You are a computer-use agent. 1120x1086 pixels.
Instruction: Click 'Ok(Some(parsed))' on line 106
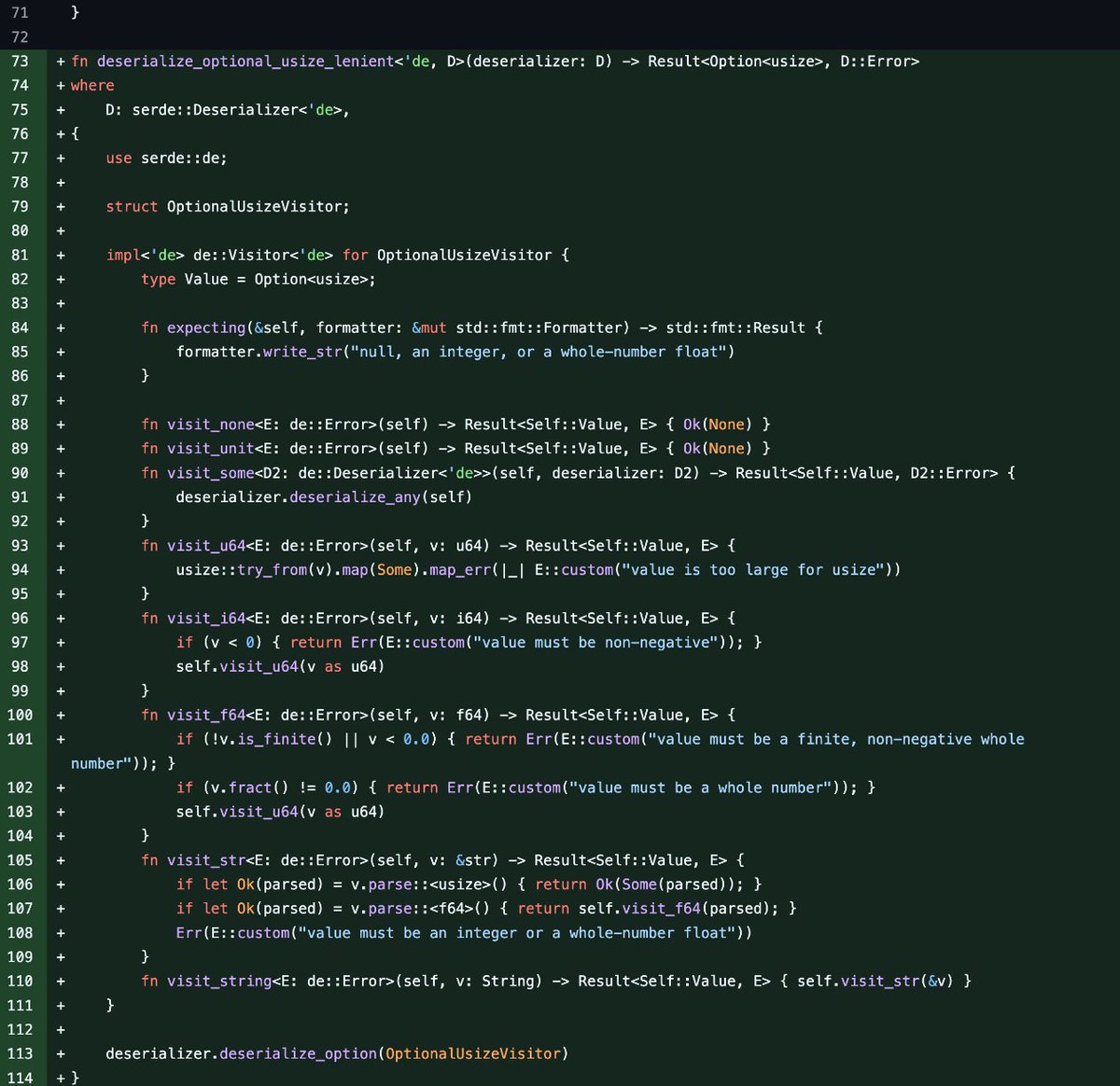pyautogui.click(x=665, y=884)
